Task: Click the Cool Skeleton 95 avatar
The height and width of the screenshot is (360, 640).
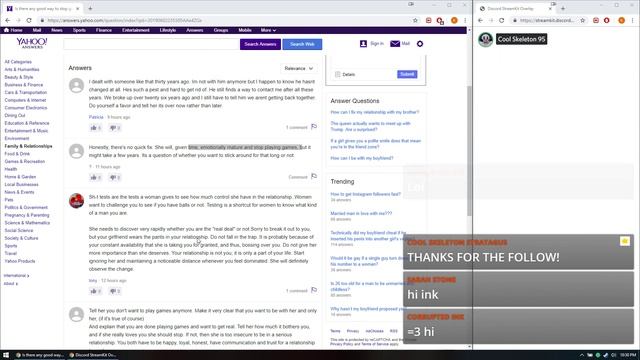Action: [485, 39]
